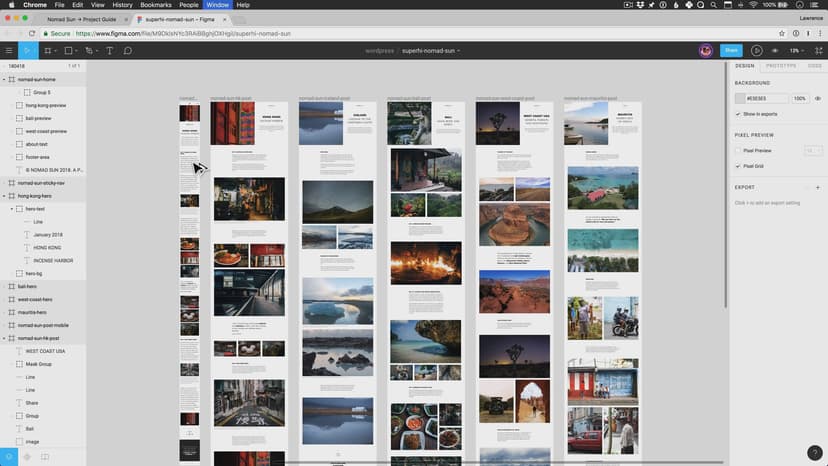Image resolution: width=828 pixels, height=466 pixels.
Task: Select the Text tool
Action: [x=109, y=50]
